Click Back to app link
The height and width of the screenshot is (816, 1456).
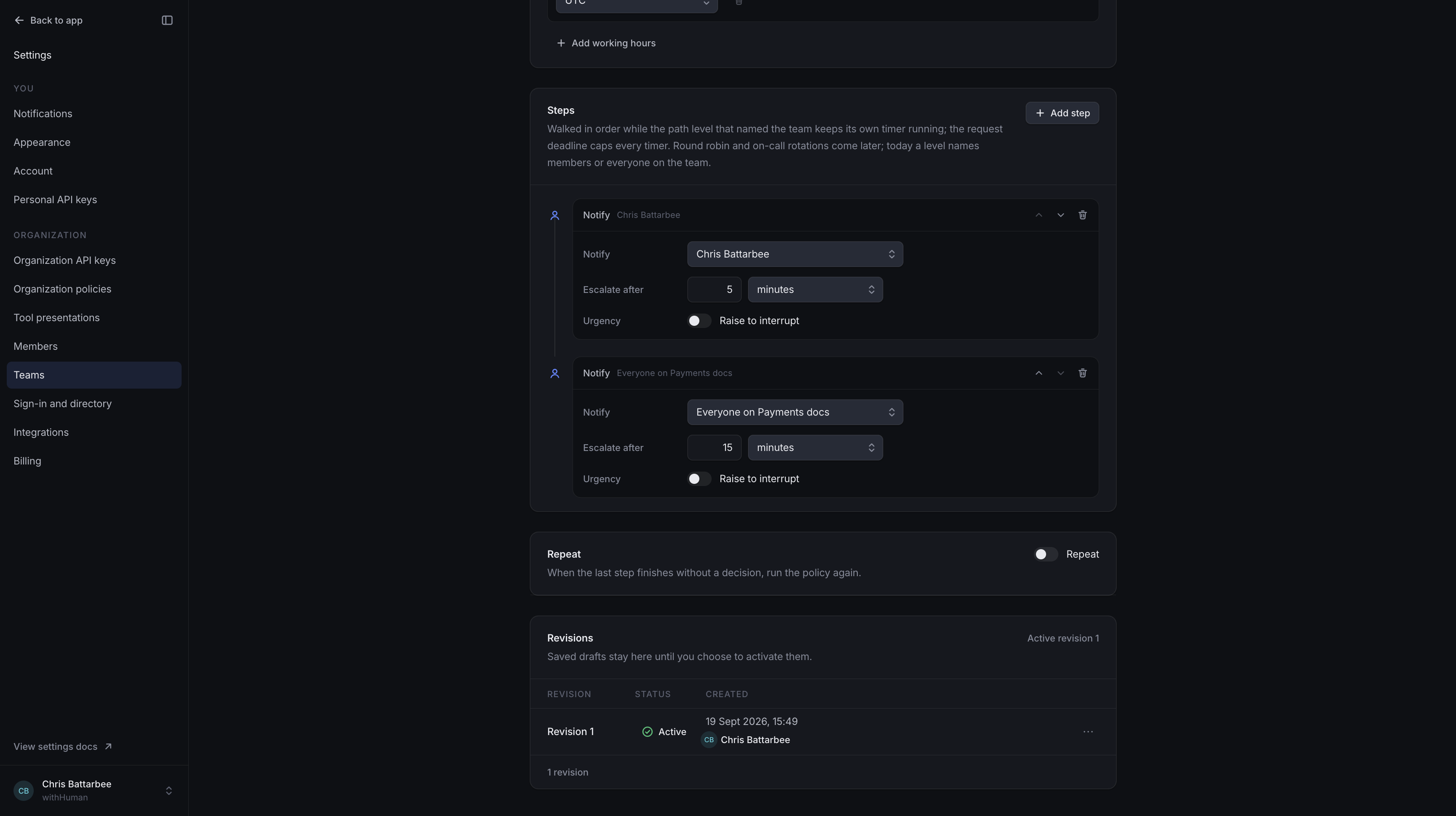click(48, 20)
